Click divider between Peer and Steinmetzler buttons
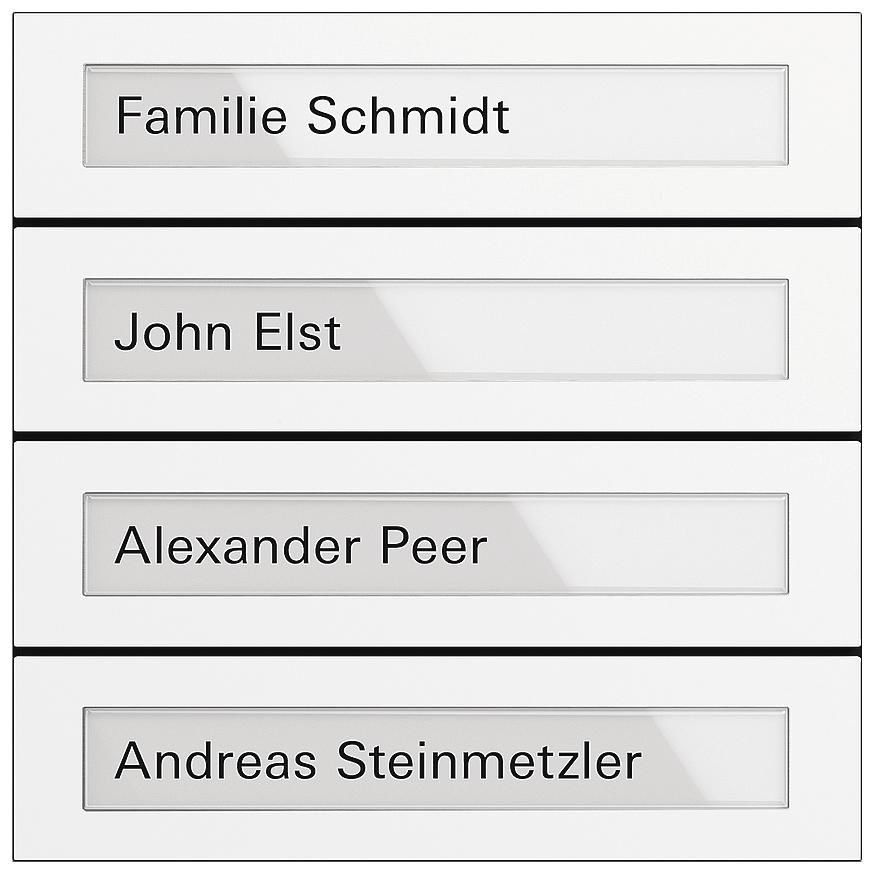Image resolution: width=874 pixels, height=874 pixels. tap(436, 651)
